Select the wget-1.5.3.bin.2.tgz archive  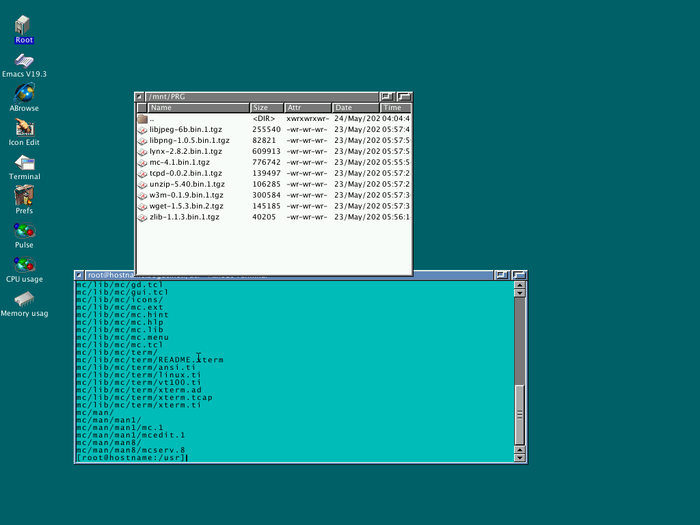(x=180, y=206)
